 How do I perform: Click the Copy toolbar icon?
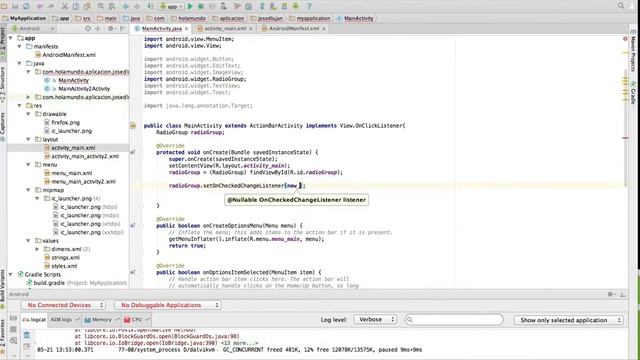point(76,6)
